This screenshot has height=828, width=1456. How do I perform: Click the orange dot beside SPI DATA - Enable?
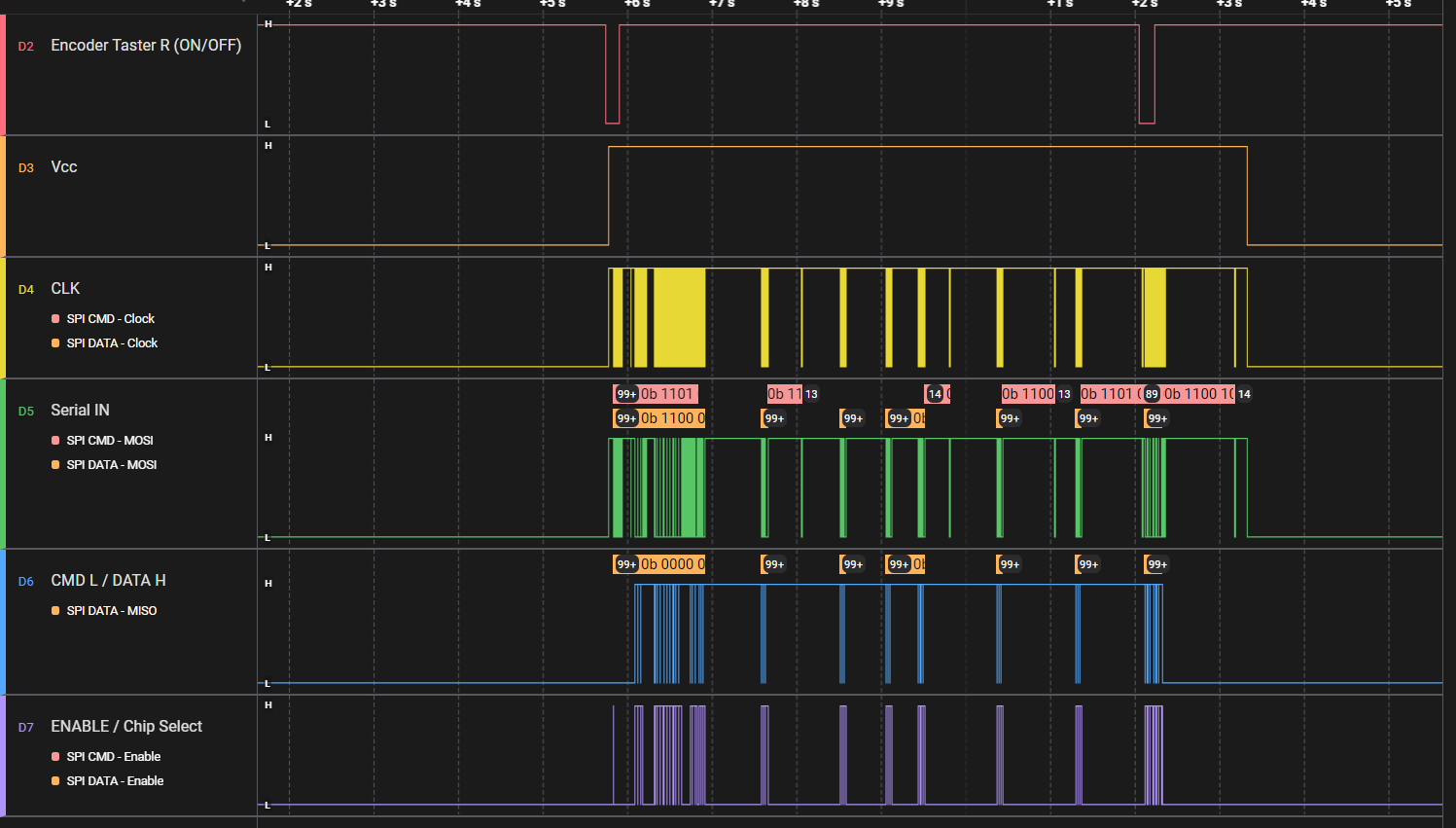55,781
